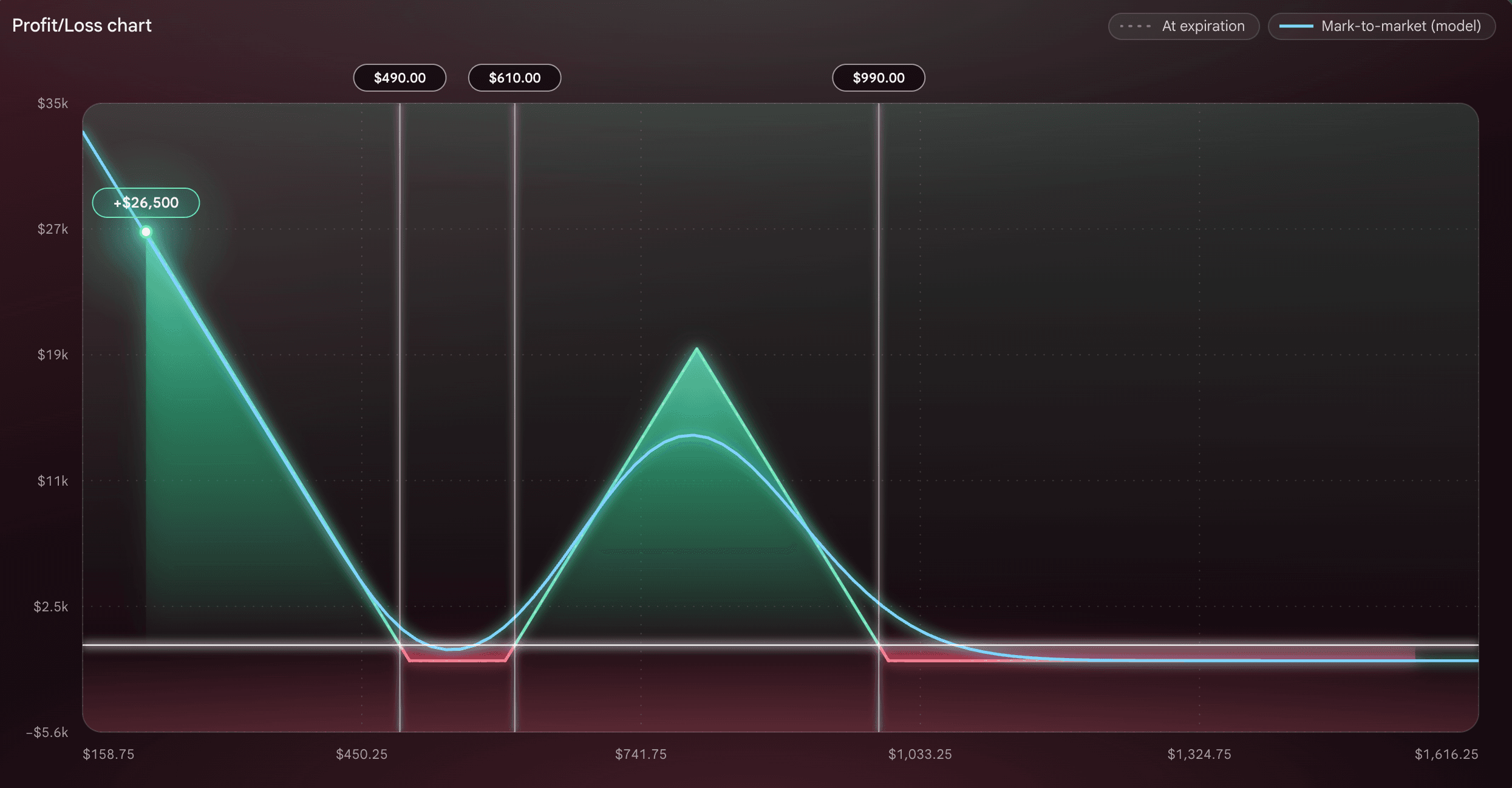1512x788 pixels.
Task: Click the $1,033.25 x-axis label
Action: [x=920, y=754]
